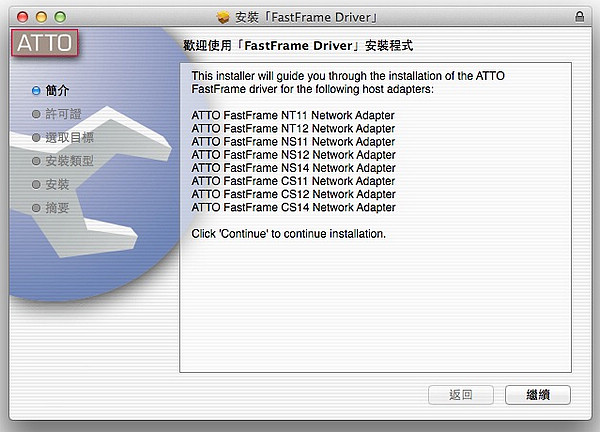Click the lock icon in title bar
Image resolution: width=600 pixels, height=432 pixels.
click(x=580, y=16)
